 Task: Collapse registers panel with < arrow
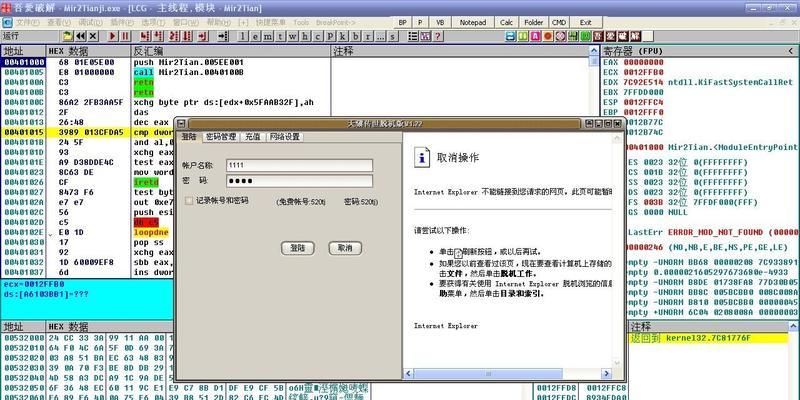tap(791, 51)
